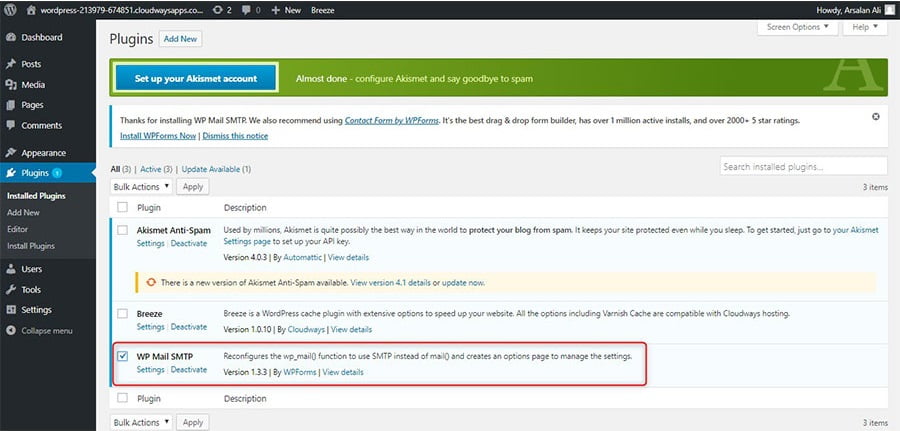This screenshot has height=431, width=900.
Task: Click into Search installed plugins field
Action: point(803,166)
